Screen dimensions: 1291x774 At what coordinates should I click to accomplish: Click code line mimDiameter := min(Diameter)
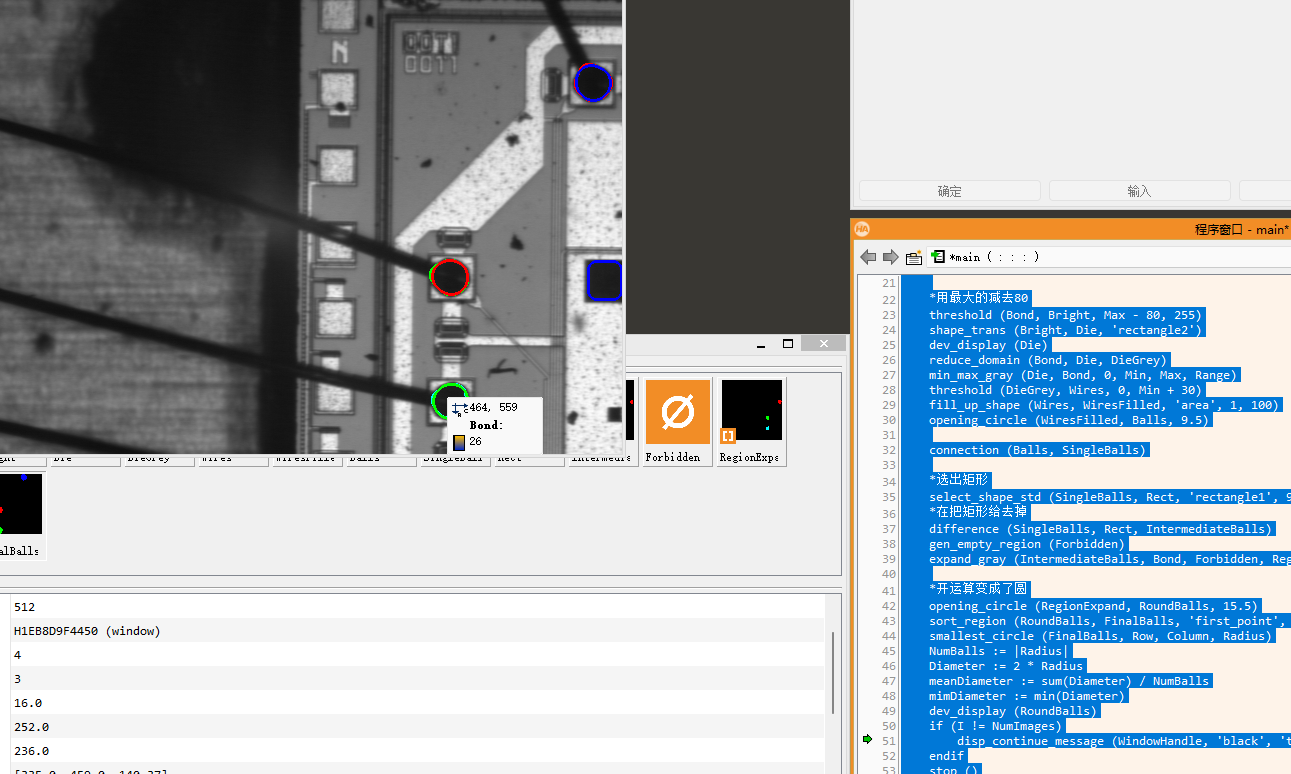(1027, 695)
